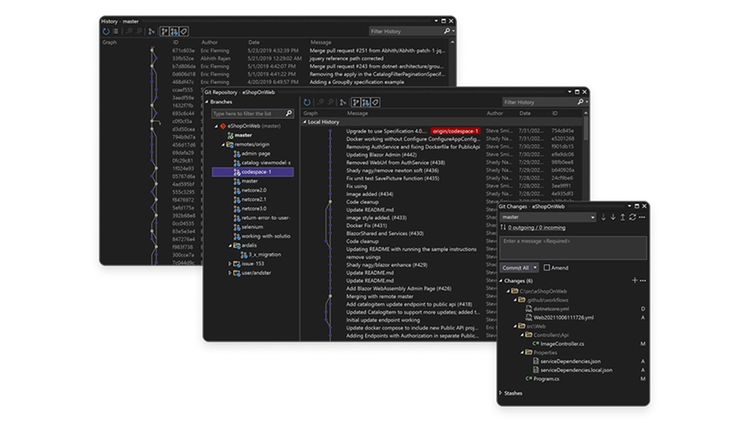This screenshot has width=750, height=423.
Task: Select the admin-page remote branch
Action: tap(255, 154)
